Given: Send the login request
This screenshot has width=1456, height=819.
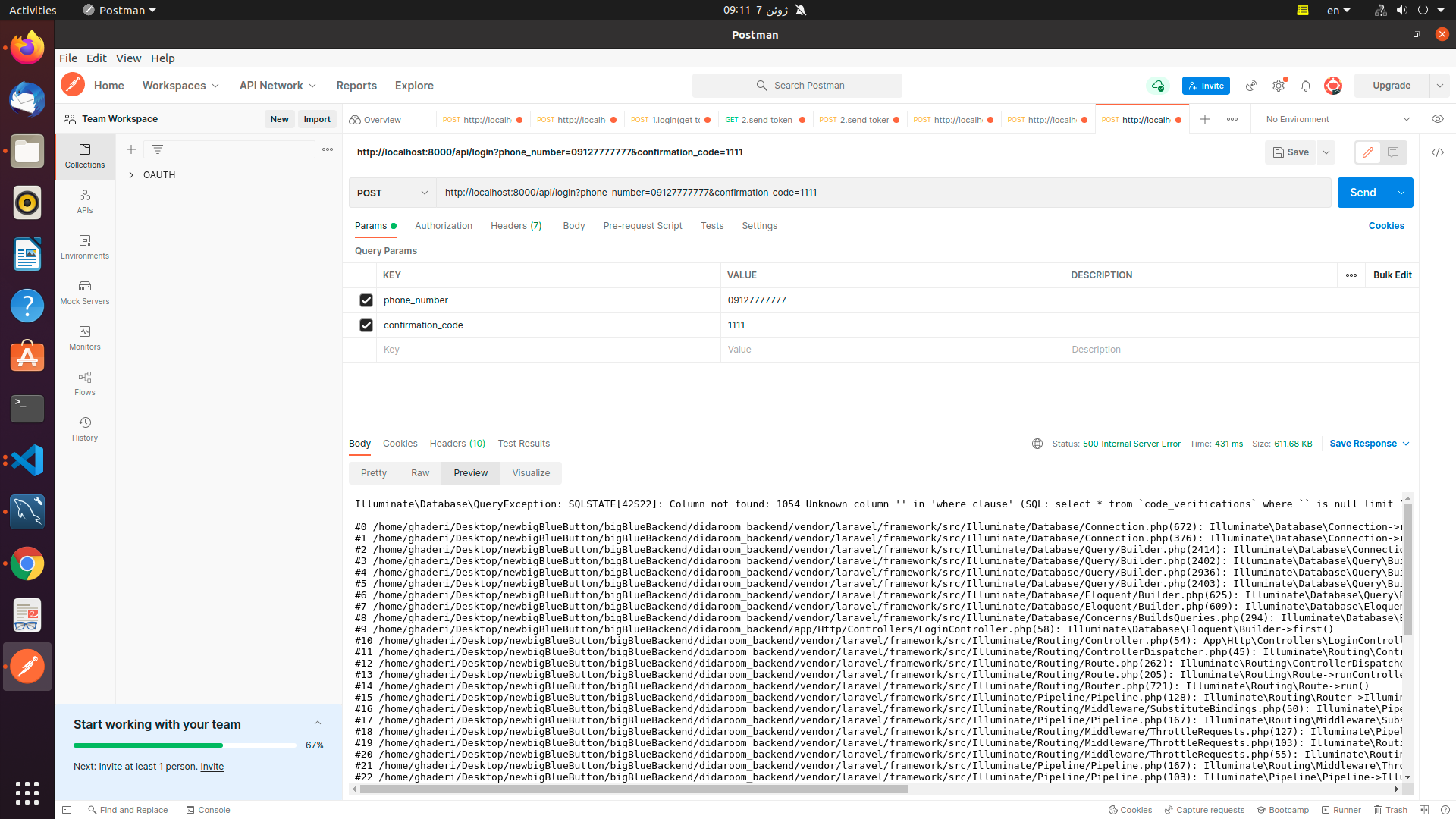Looking at the screenshot, I should pos(1363,193).
